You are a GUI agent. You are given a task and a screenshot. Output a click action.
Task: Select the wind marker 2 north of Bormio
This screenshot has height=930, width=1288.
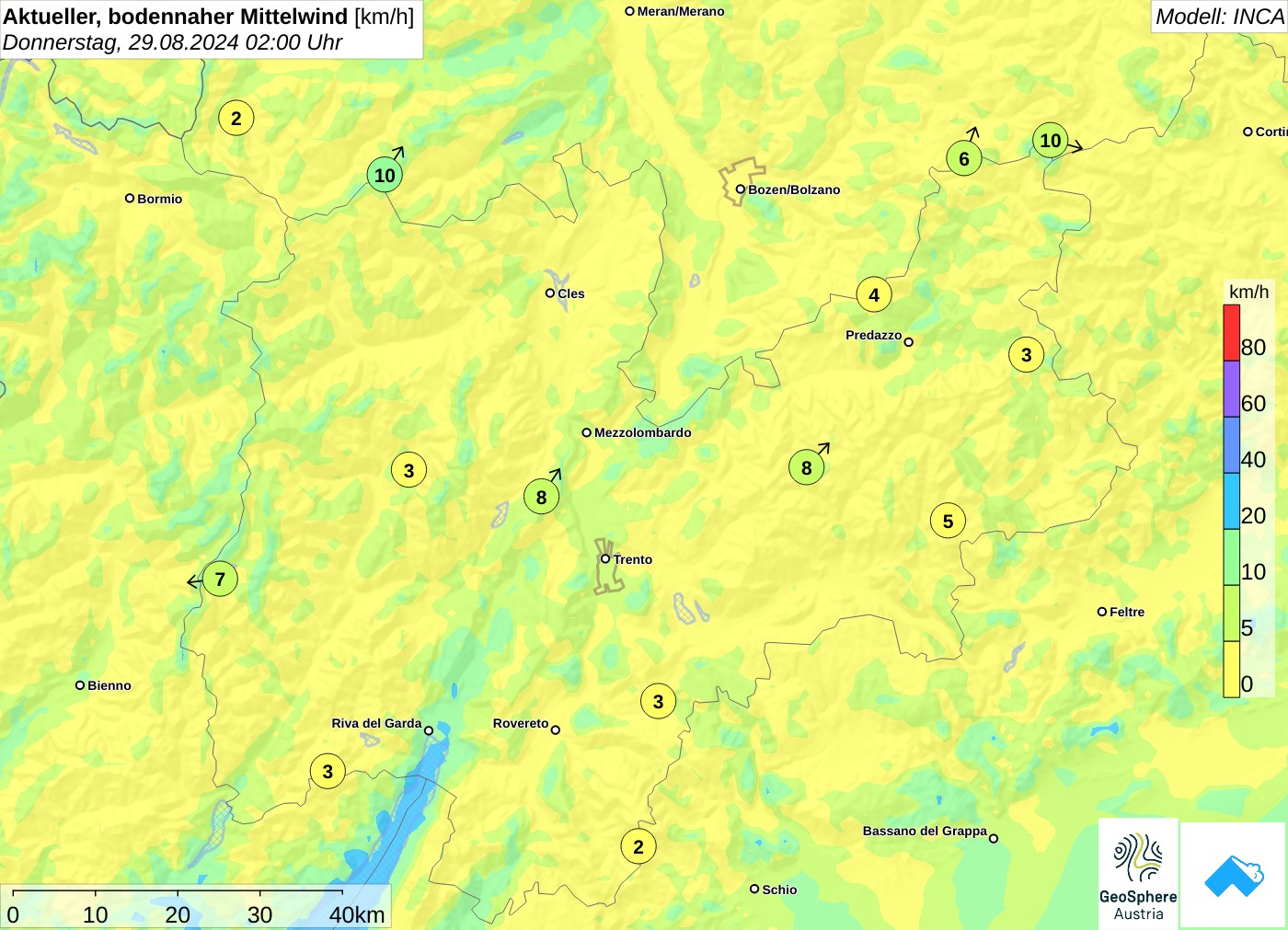tap(236, 118)
